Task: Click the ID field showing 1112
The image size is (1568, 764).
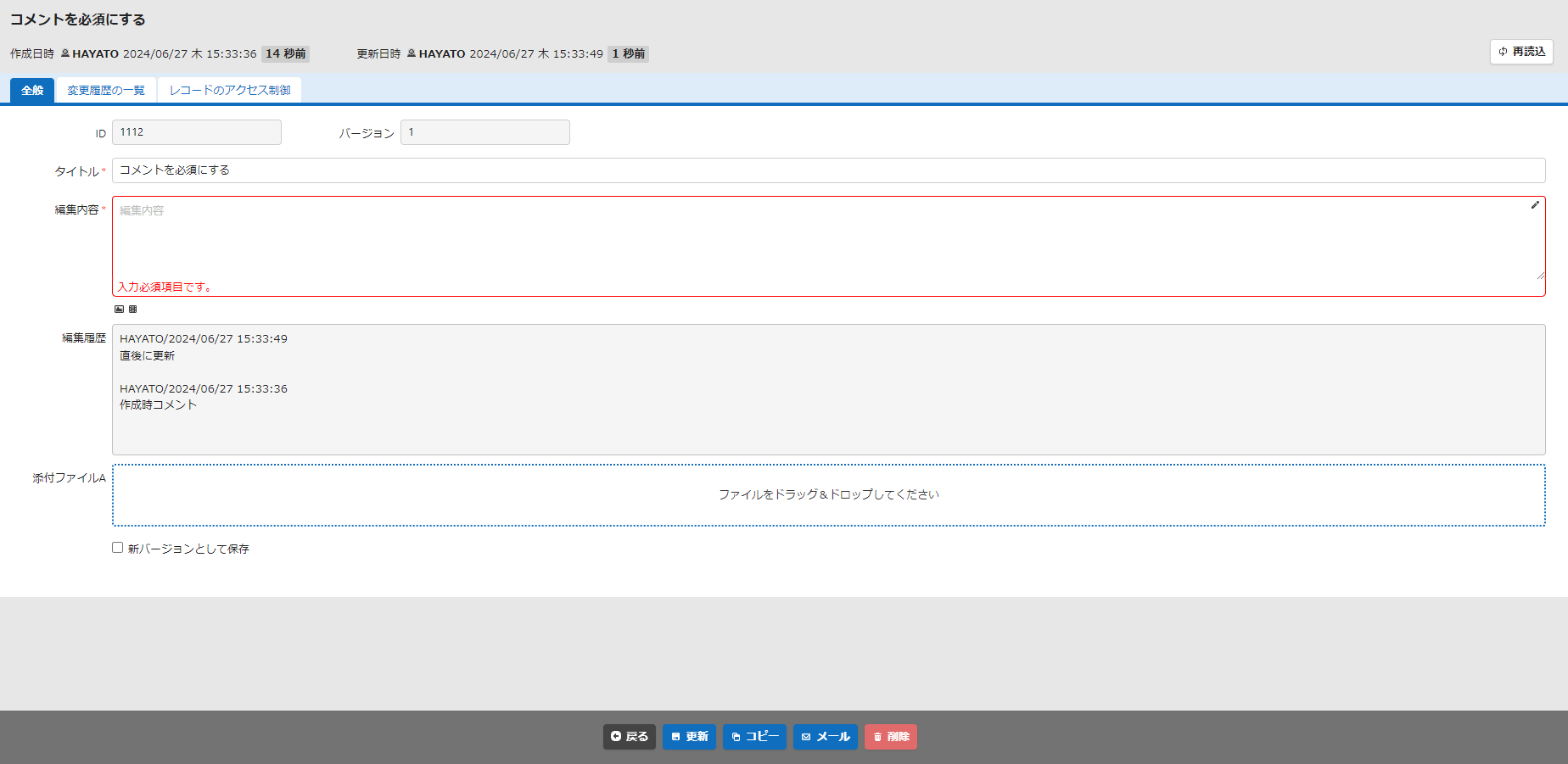Action: (197, 132)
